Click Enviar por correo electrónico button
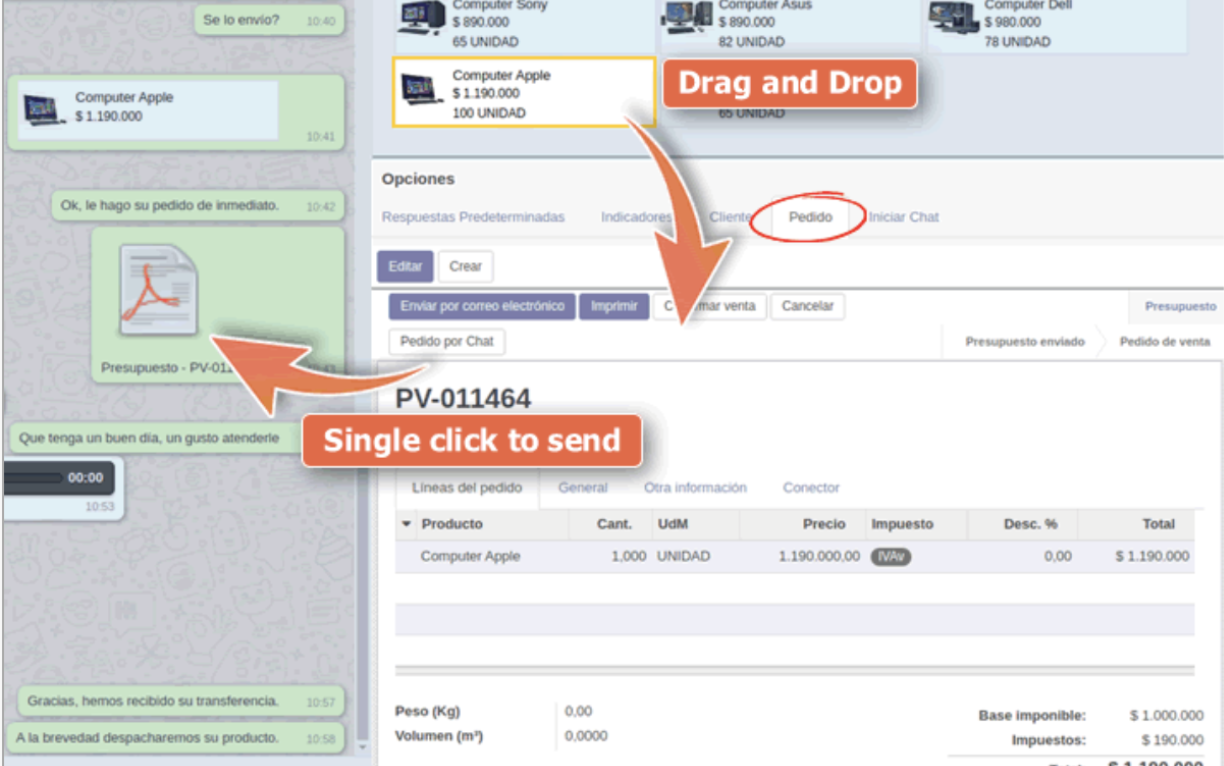The width and height of the screenshot is (1224, 766). click(x=482, y=306)
